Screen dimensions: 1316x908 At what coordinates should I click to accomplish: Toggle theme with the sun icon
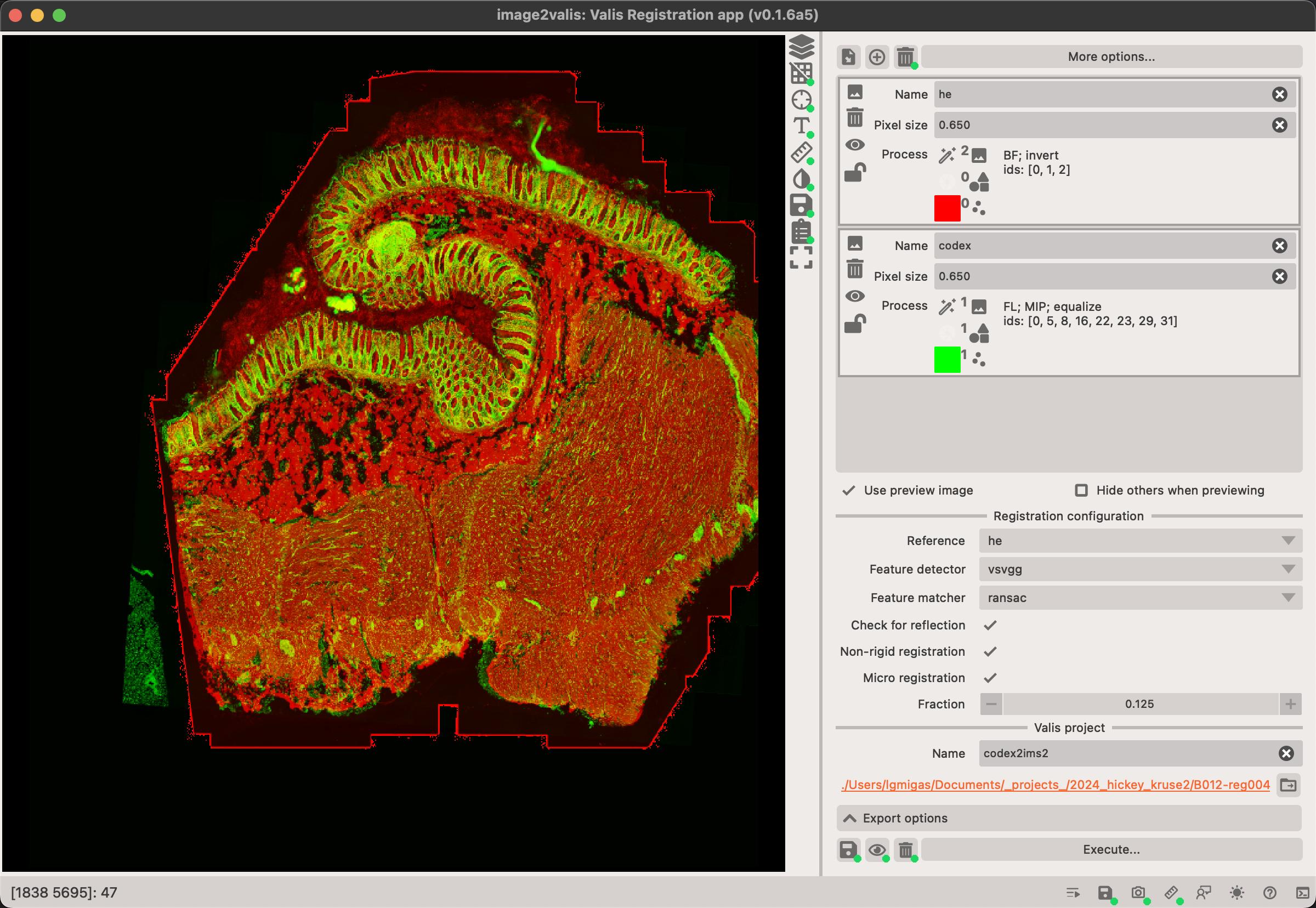click(1236, 893)
